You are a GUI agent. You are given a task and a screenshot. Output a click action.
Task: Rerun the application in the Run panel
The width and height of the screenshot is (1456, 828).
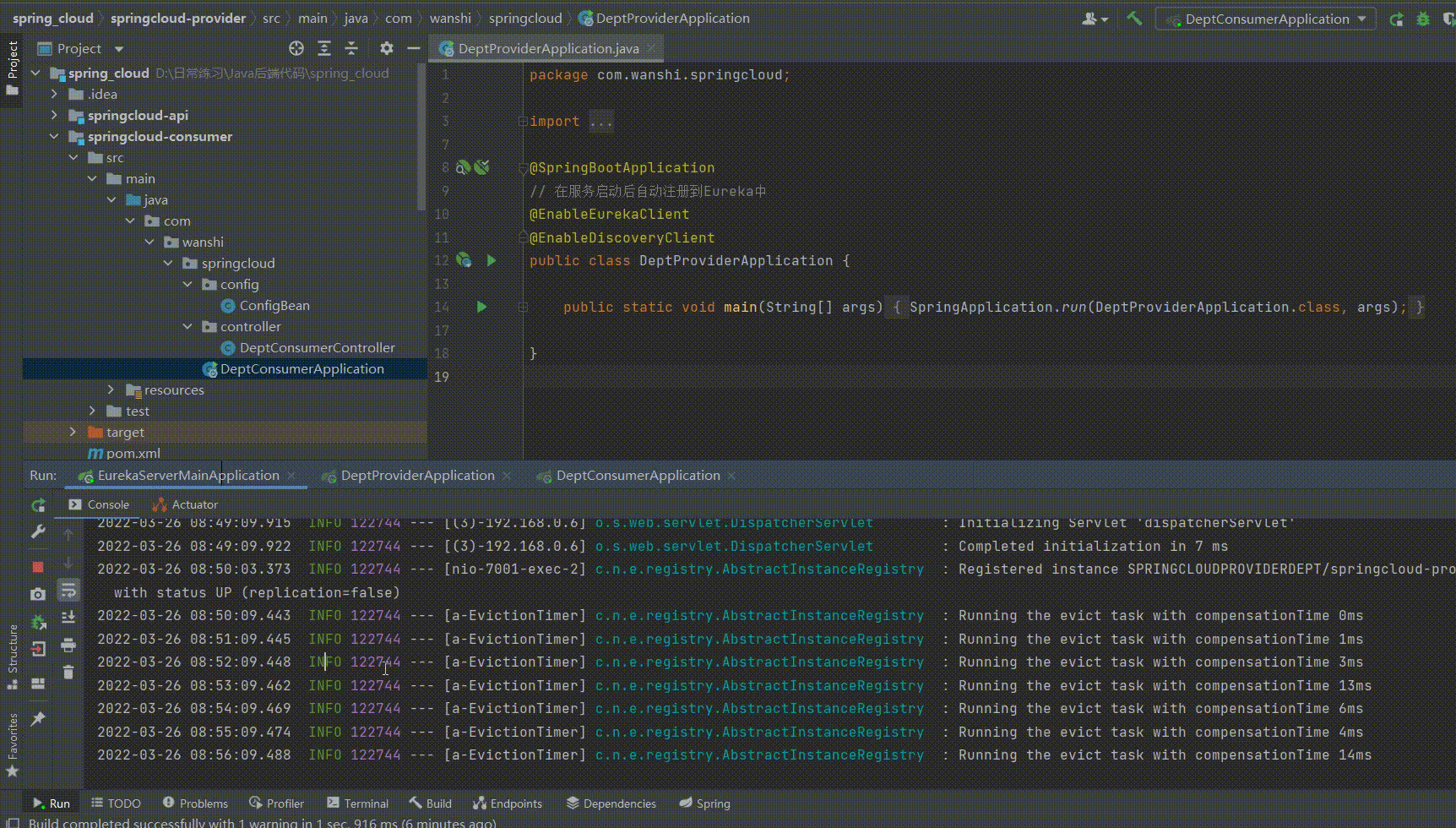pyautogui.click(x=38, y=505)
